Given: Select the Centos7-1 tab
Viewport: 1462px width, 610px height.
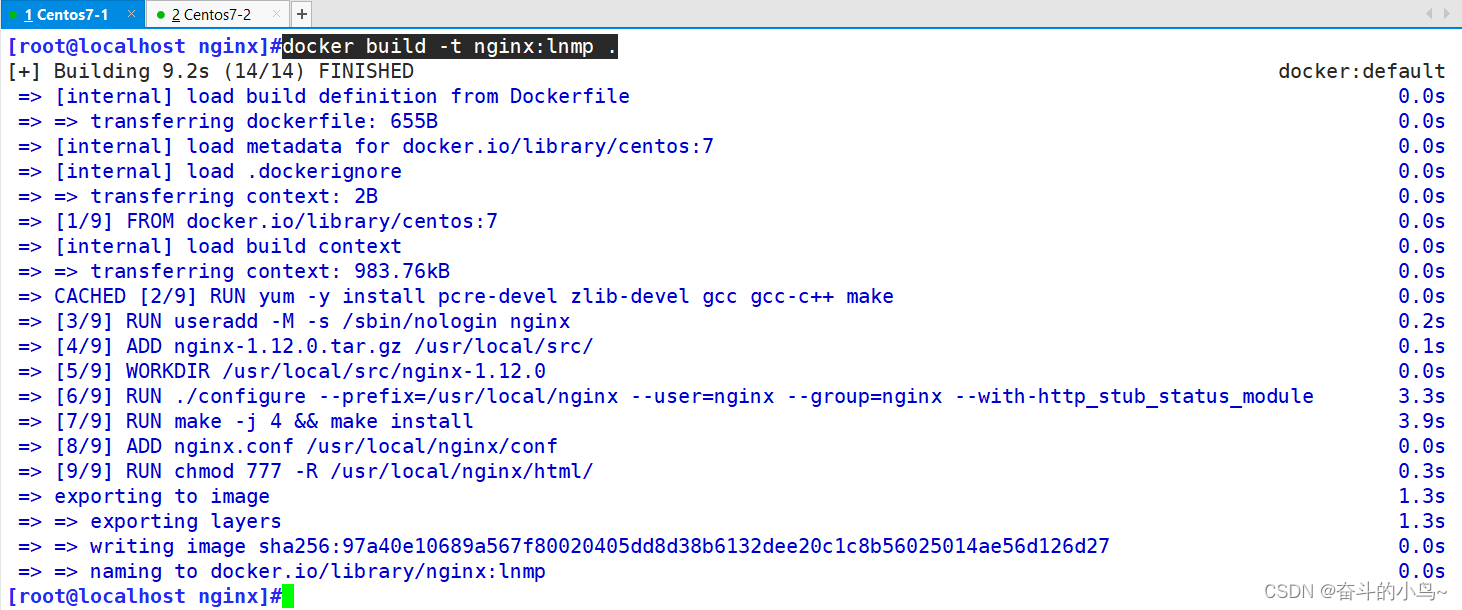Looking at the screenshot, I should click(70, 14).
